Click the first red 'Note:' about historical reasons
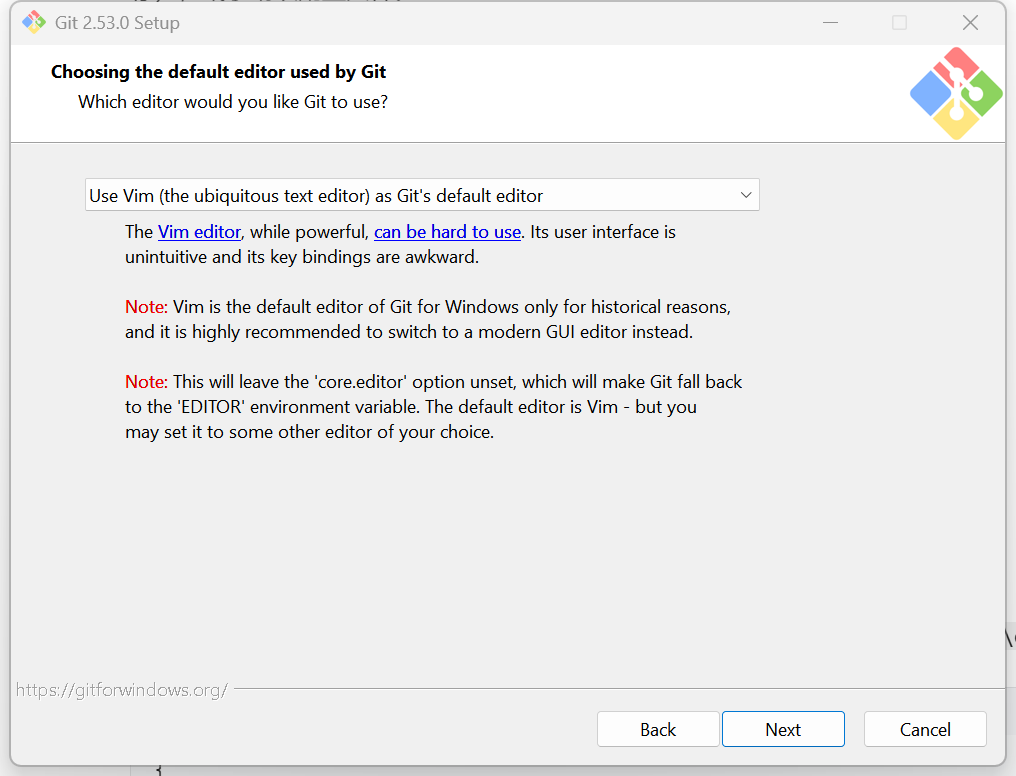Viewport: 1016px width, 776px height. pyautogui.click(x=146, y=307)
